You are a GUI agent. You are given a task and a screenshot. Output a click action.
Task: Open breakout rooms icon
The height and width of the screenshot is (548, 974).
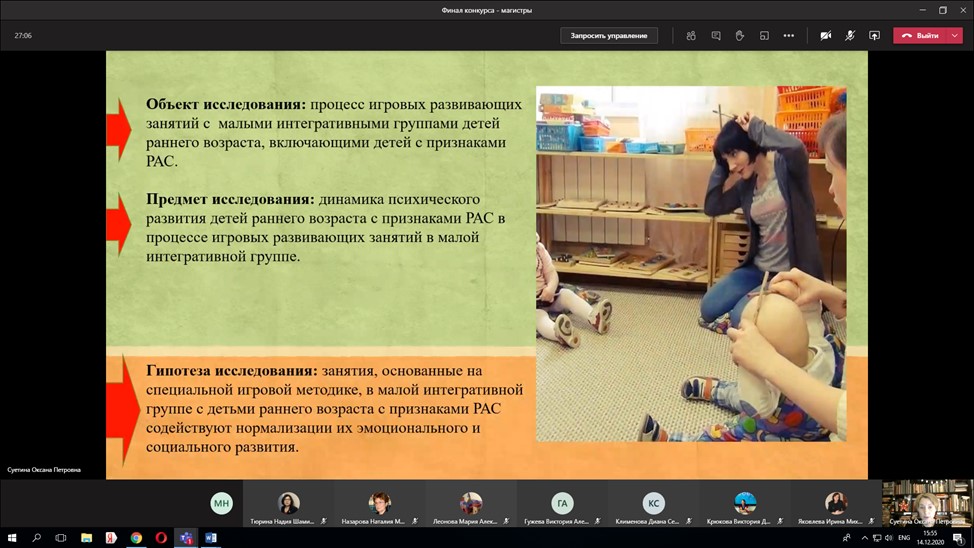(764, 35)
